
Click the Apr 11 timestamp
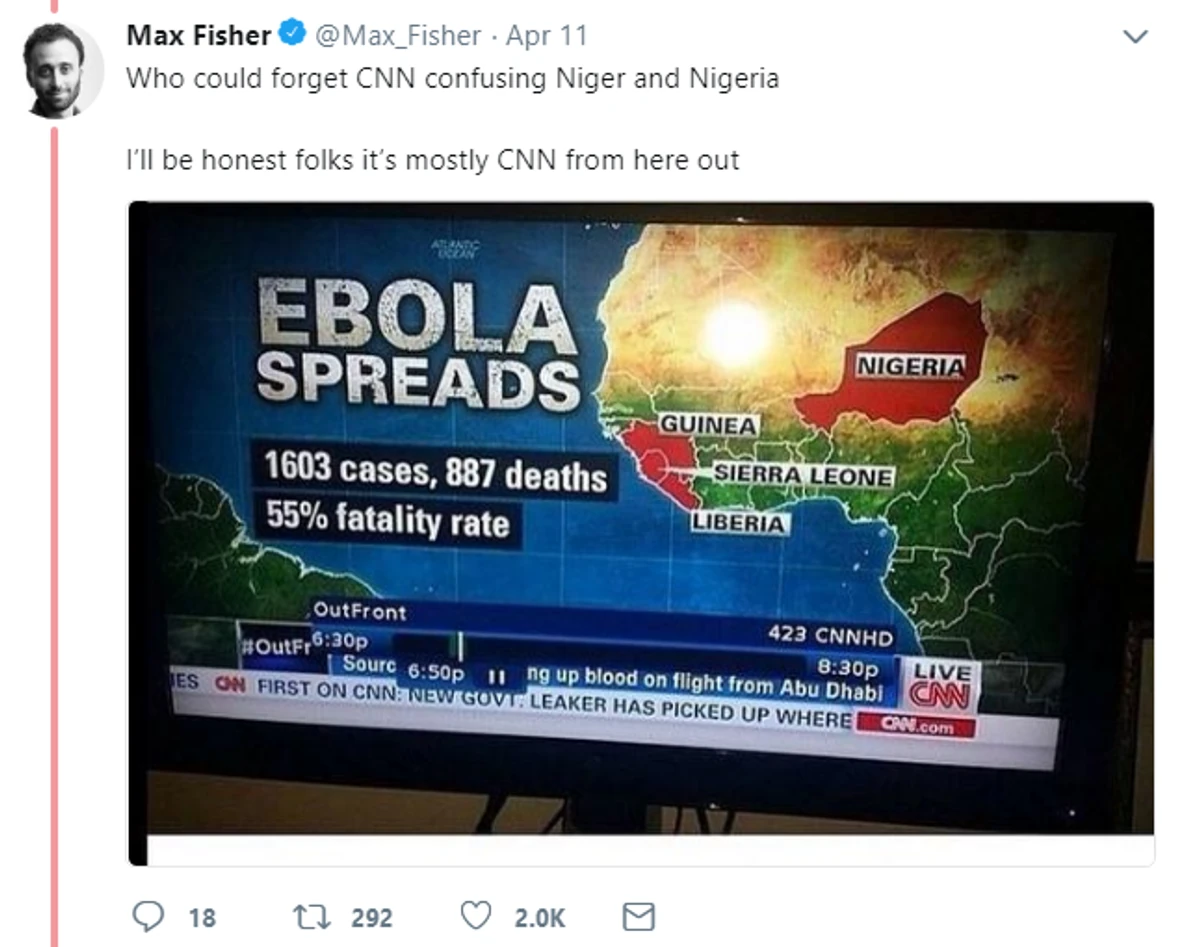click(x=546, y=36)
